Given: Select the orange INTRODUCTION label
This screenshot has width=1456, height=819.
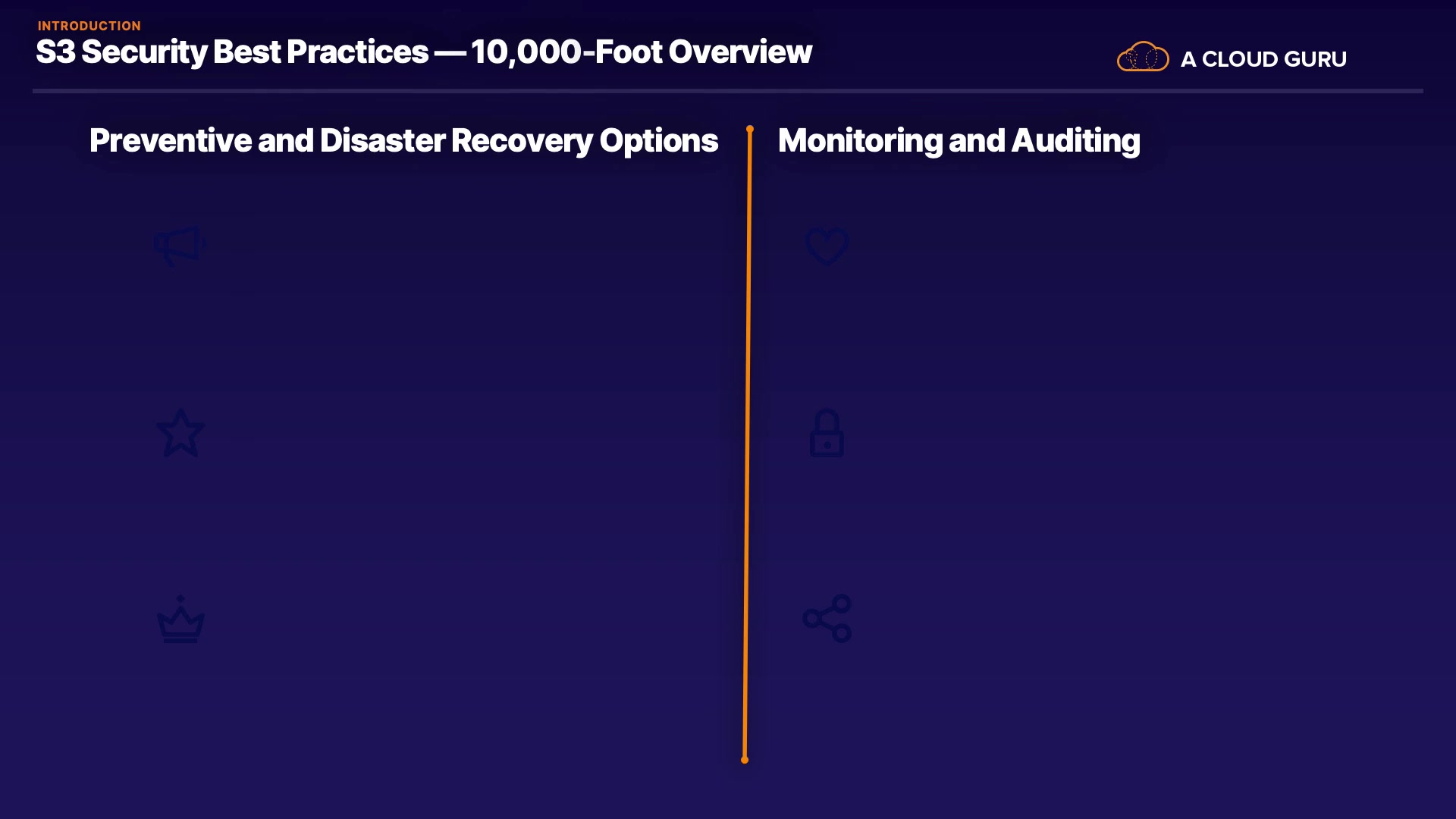Looking at the screenshot, I should pyautogui.click(x=89, y=26).
